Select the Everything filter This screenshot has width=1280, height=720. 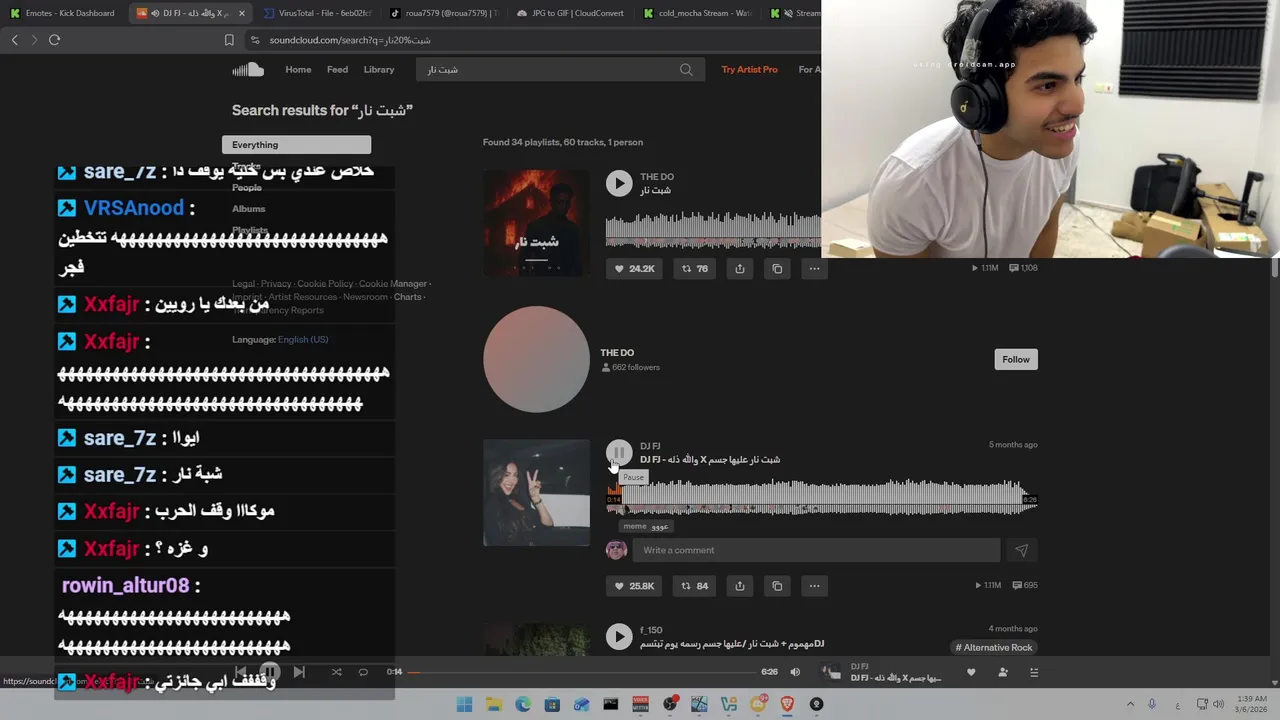[x=296, y=144]
